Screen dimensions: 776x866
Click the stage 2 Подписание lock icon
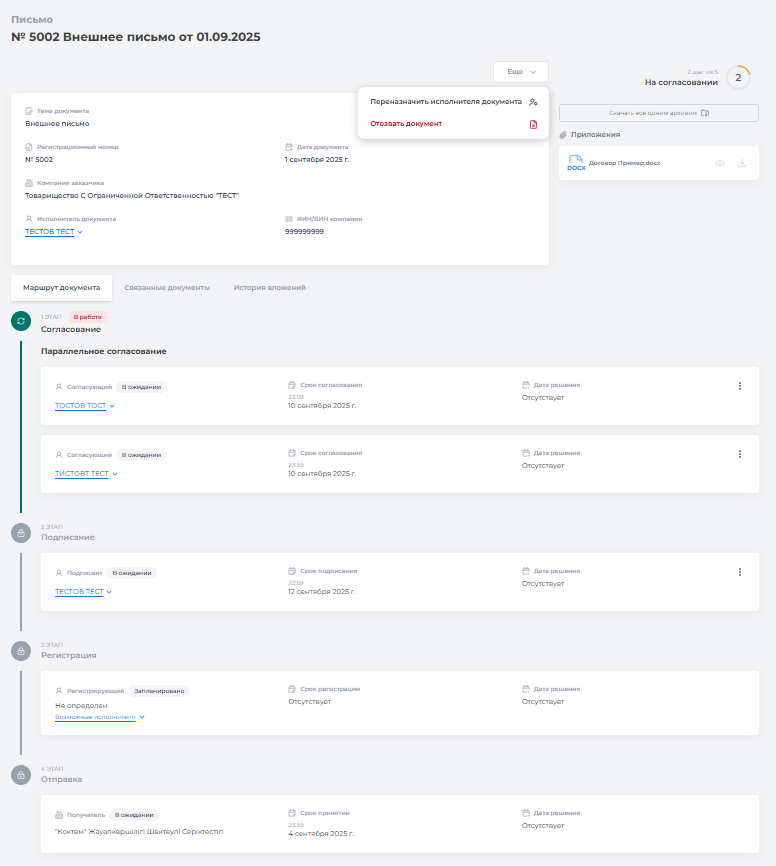(20, 533)
